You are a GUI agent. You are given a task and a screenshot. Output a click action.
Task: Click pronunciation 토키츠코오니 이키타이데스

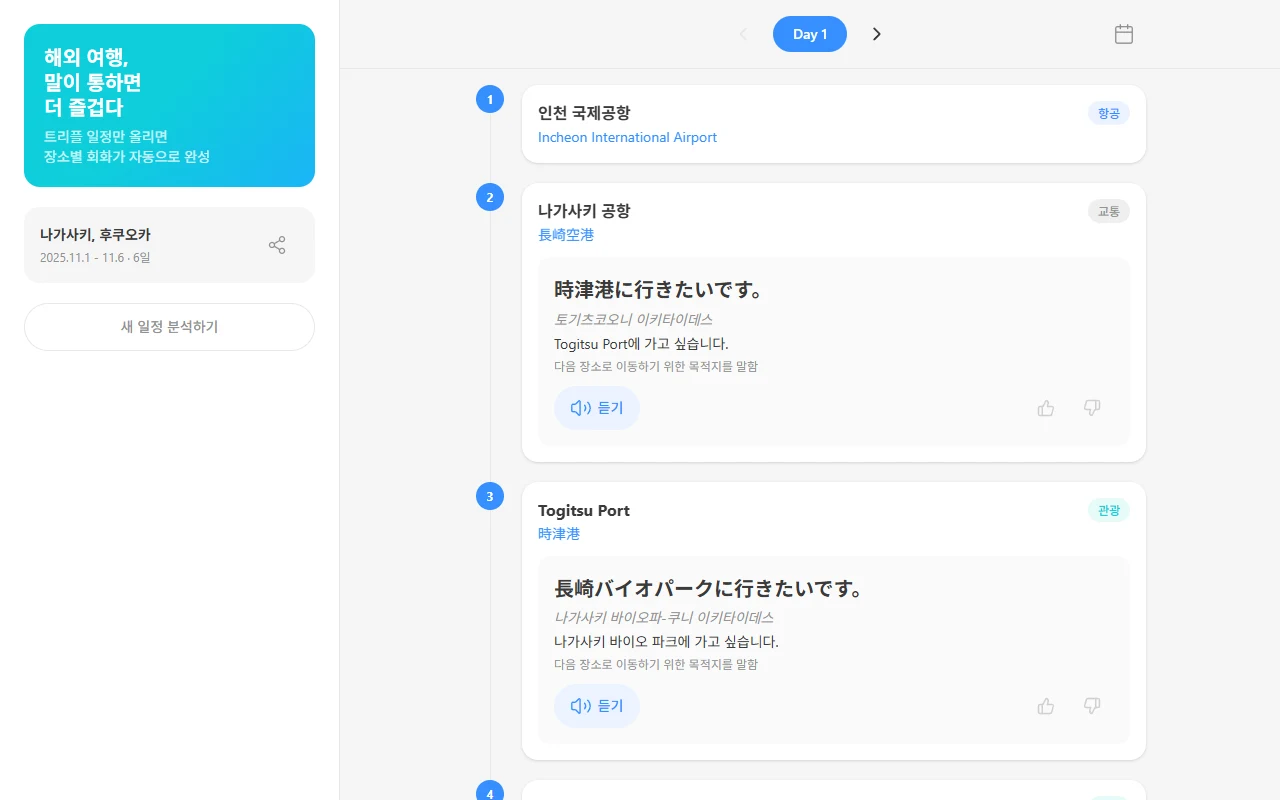tap(633, 319)
